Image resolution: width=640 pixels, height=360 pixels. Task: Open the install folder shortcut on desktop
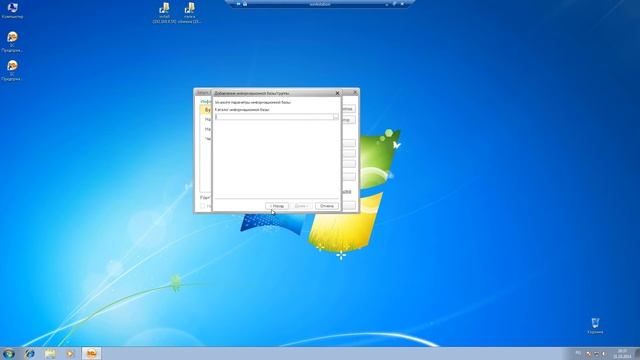pyautogui.click(x=164, y=13)
